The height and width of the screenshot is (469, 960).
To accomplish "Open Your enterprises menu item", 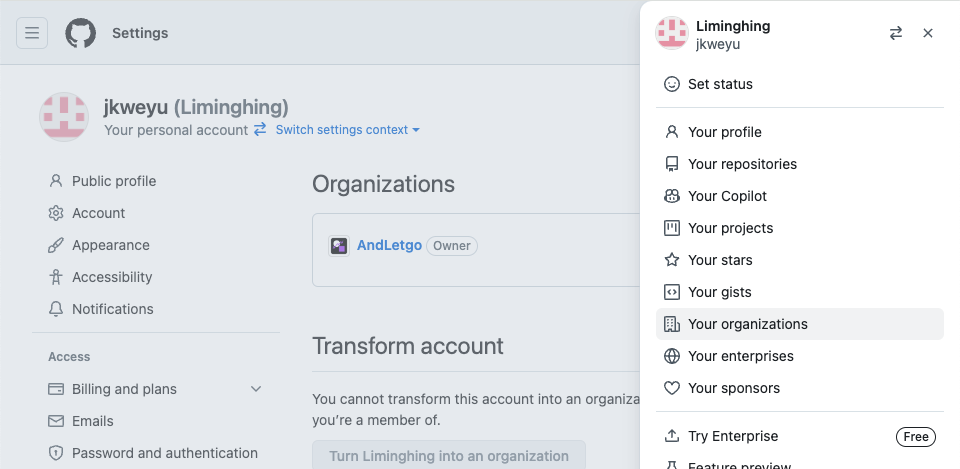I will (x=800, y=356).
